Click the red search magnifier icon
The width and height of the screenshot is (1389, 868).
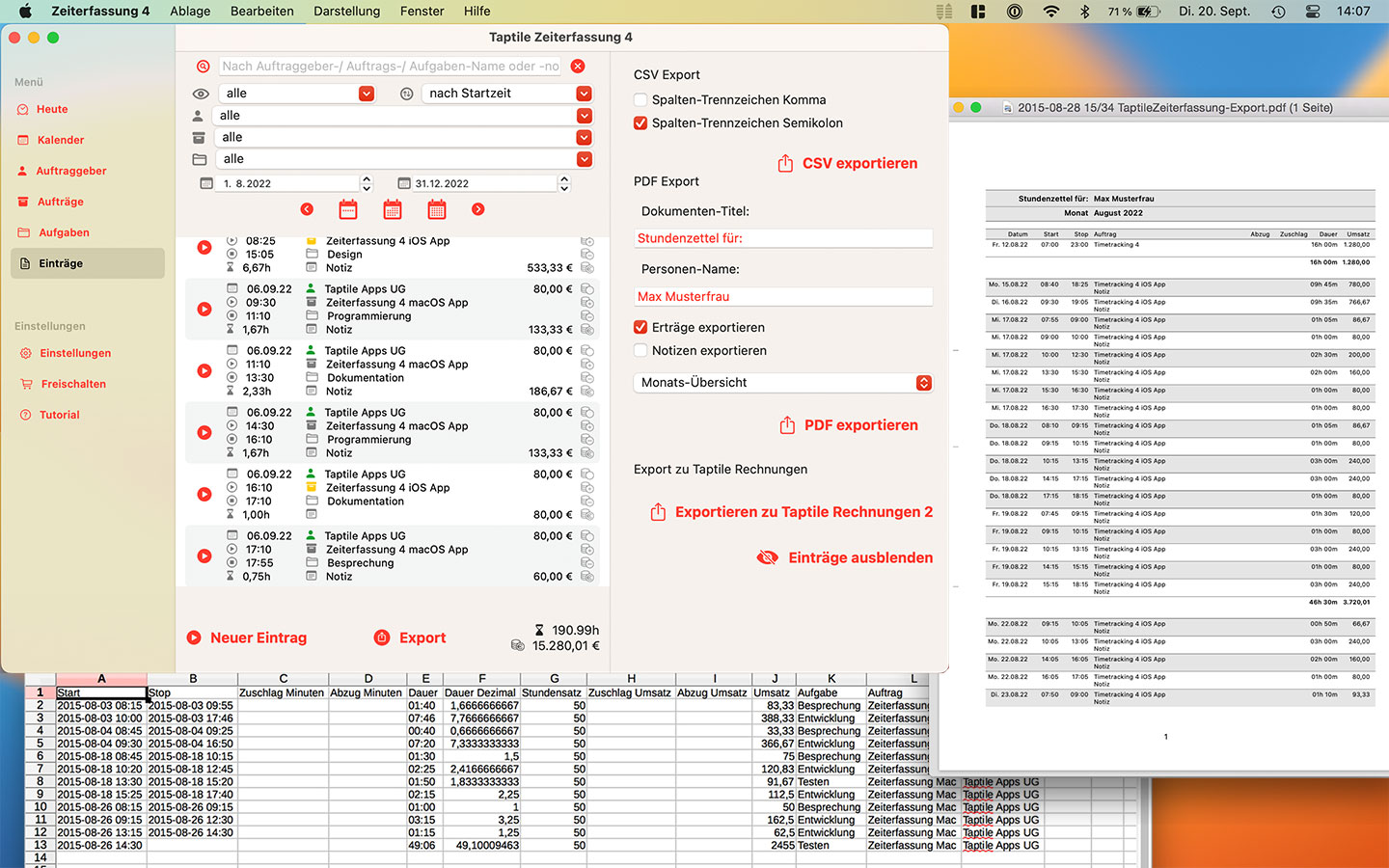[x=203, y=67]
